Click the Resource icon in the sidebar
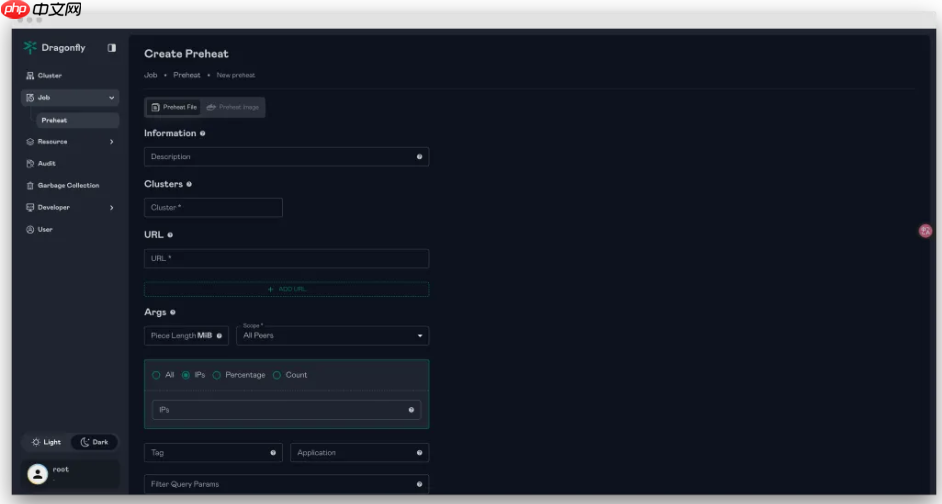The height and width of the screenshot is (504, 942). click(x=30, y=142)
